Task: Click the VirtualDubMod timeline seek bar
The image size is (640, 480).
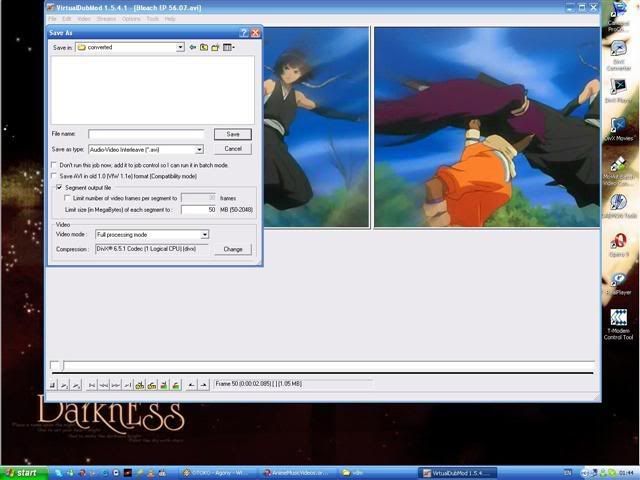Action: point(322,366)
